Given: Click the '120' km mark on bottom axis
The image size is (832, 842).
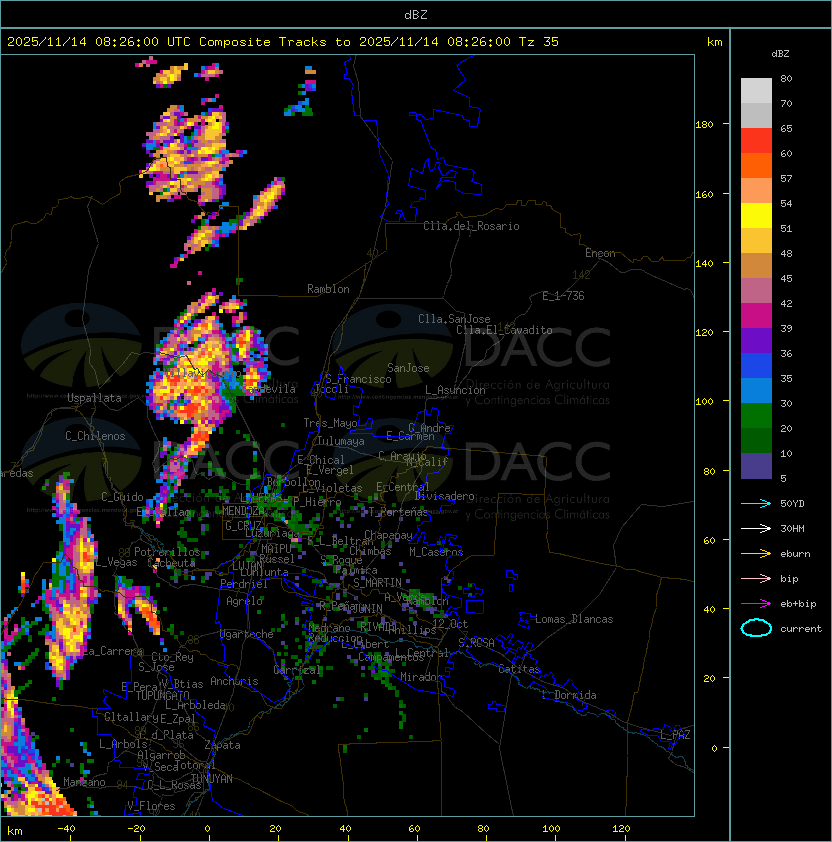Looking at the screenshot, I should point(621,829).
